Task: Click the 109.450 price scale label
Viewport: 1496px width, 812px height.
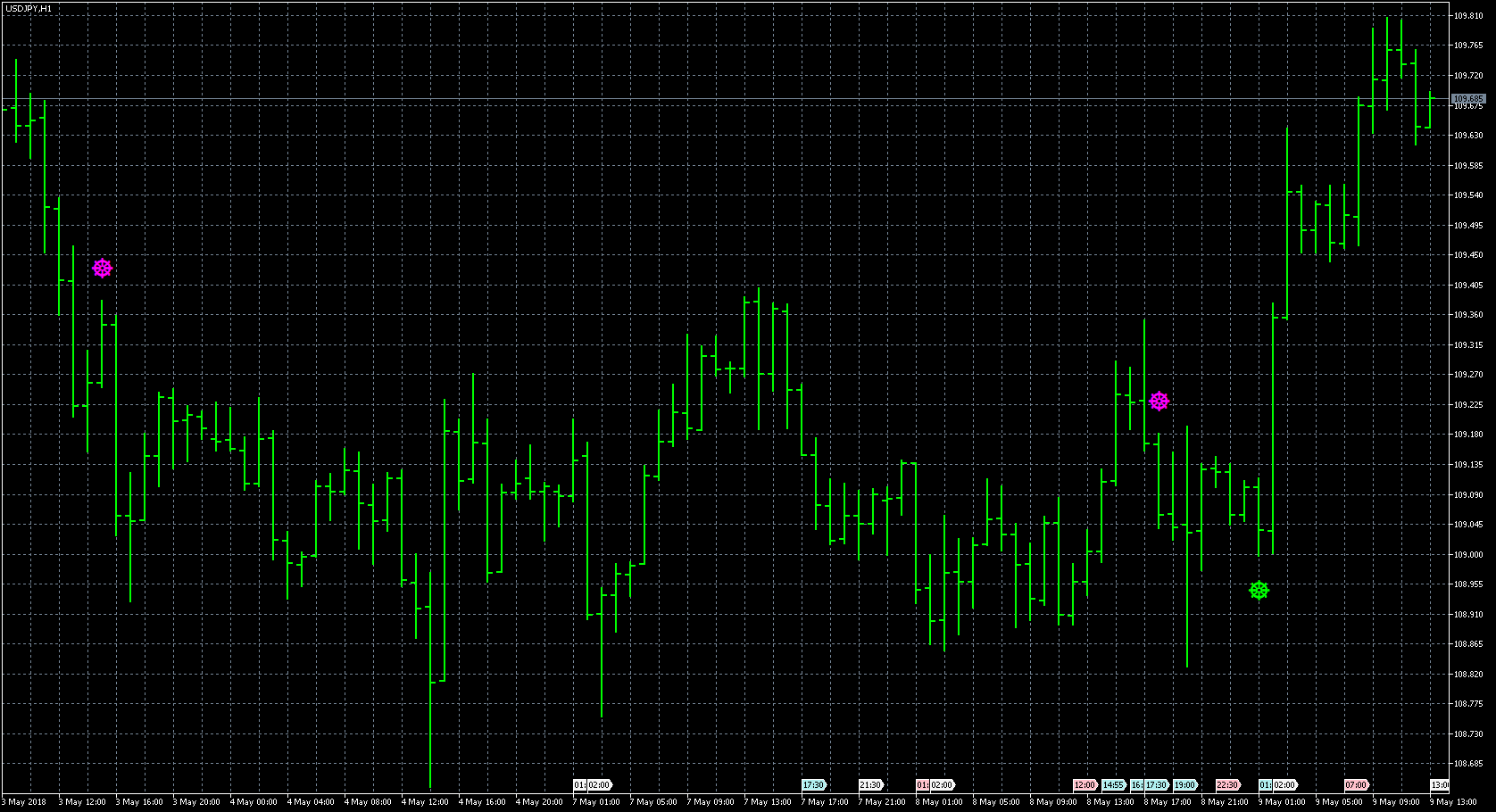Action: click(1468, 254)
